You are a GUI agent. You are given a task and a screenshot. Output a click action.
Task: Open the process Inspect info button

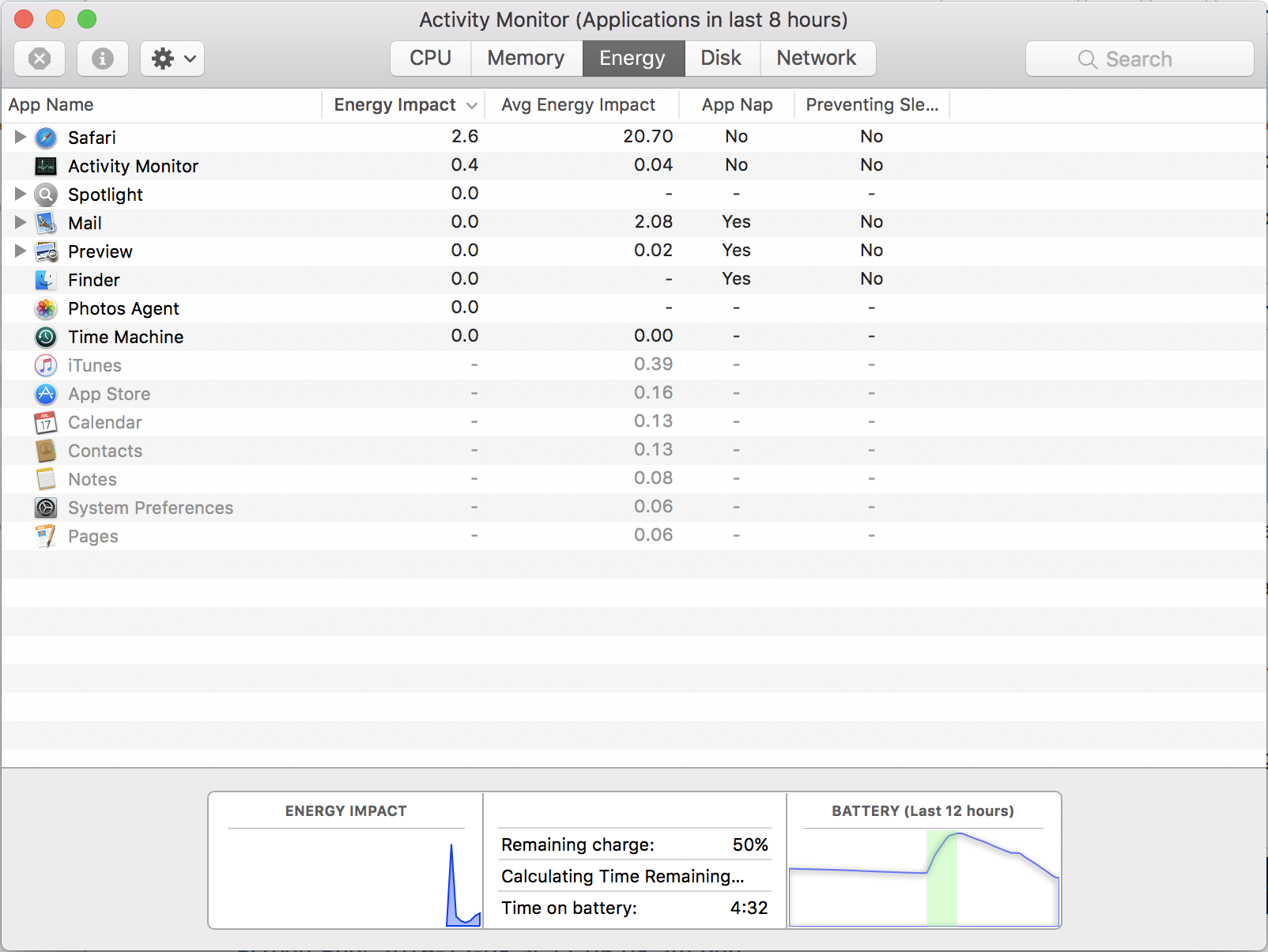tap(103, 59)
